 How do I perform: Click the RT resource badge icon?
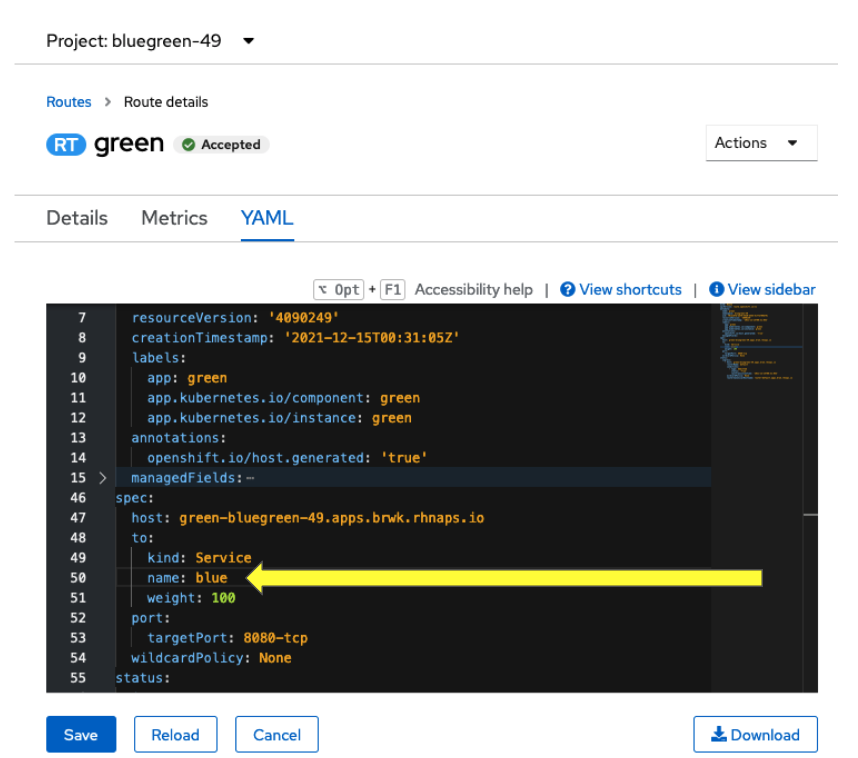[x=66, y=144]
